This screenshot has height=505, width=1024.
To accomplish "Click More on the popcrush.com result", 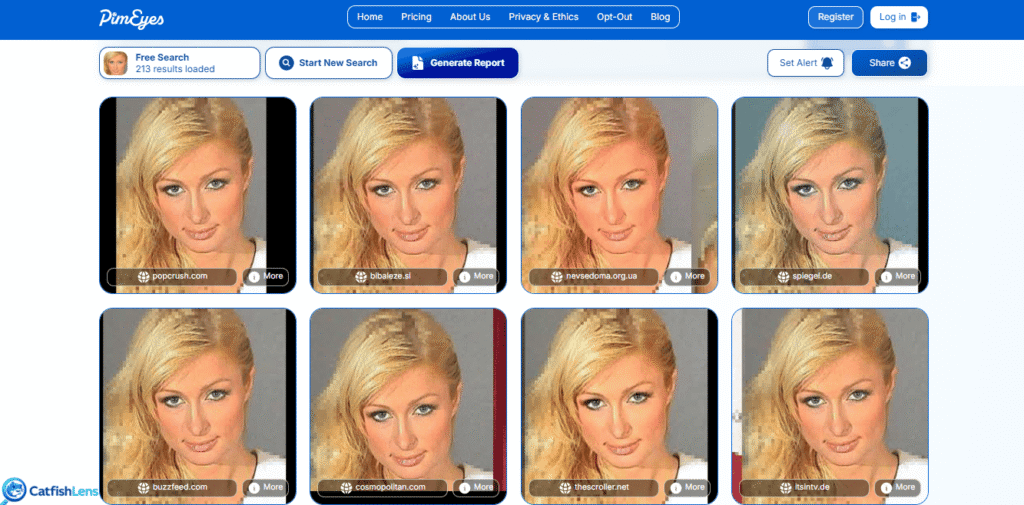I will 266,276.
